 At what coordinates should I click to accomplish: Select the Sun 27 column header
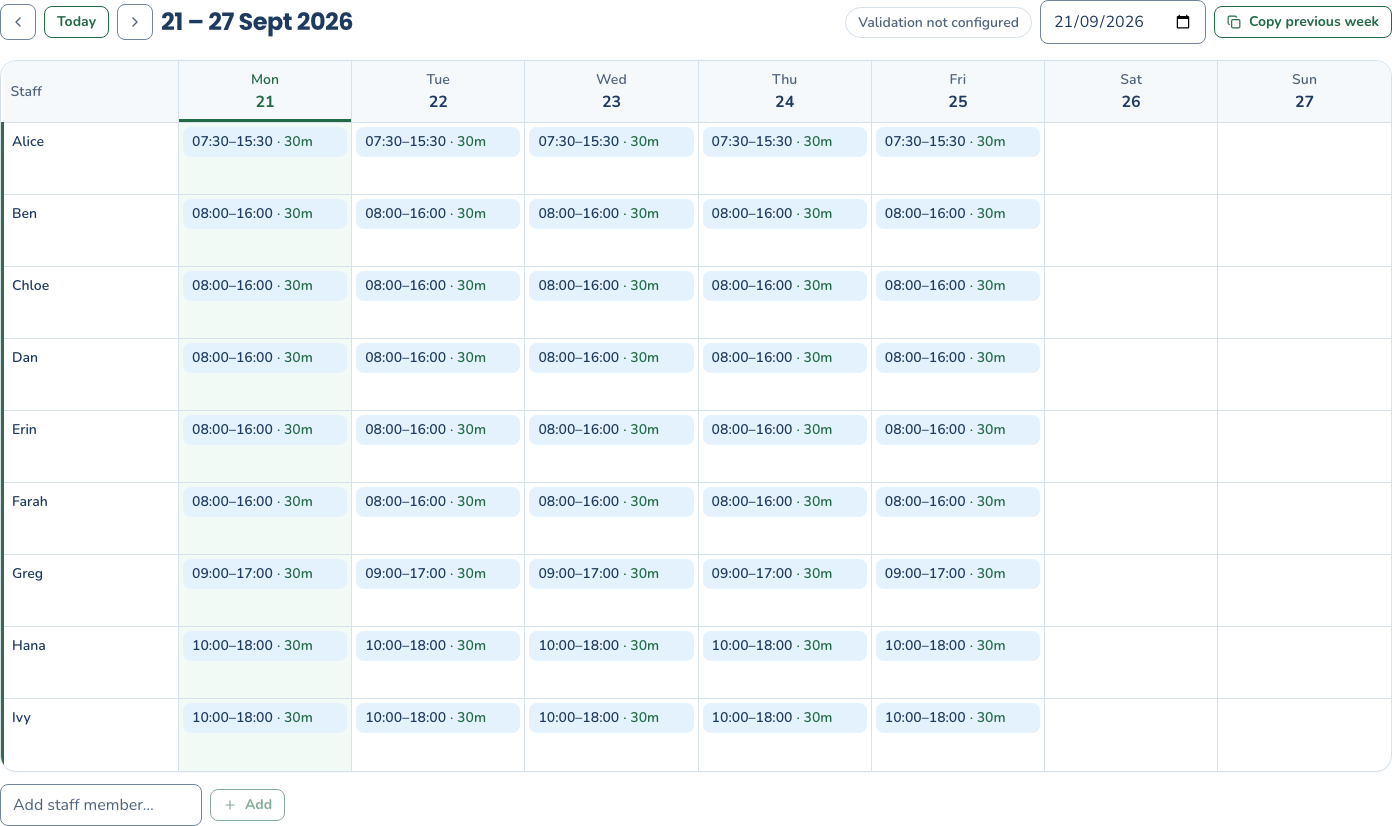point(1304,91)
